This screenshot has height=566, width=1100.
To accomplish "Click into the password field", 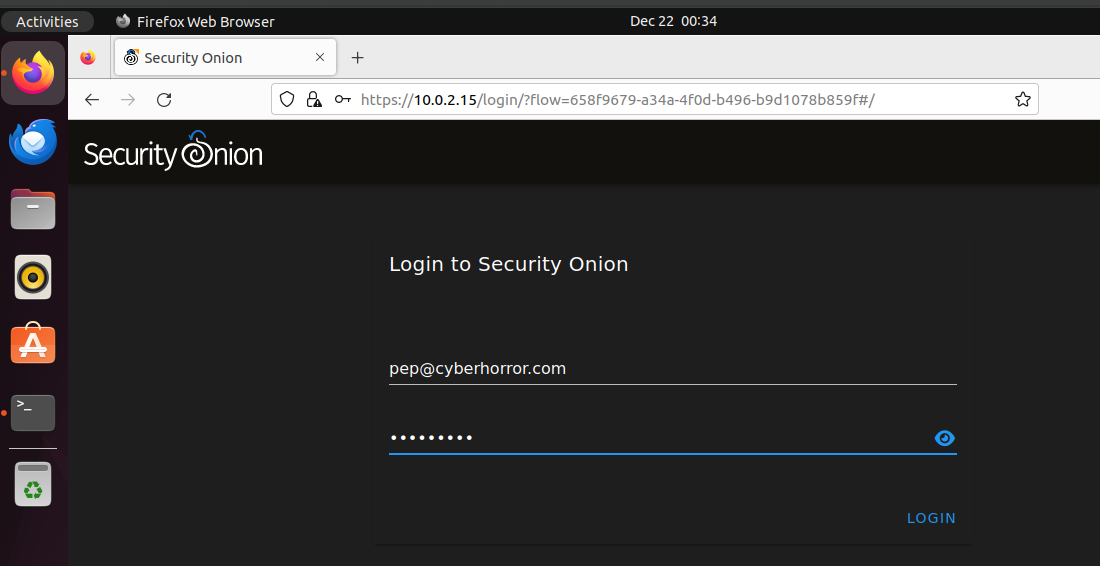I will (x=655, y=438).
